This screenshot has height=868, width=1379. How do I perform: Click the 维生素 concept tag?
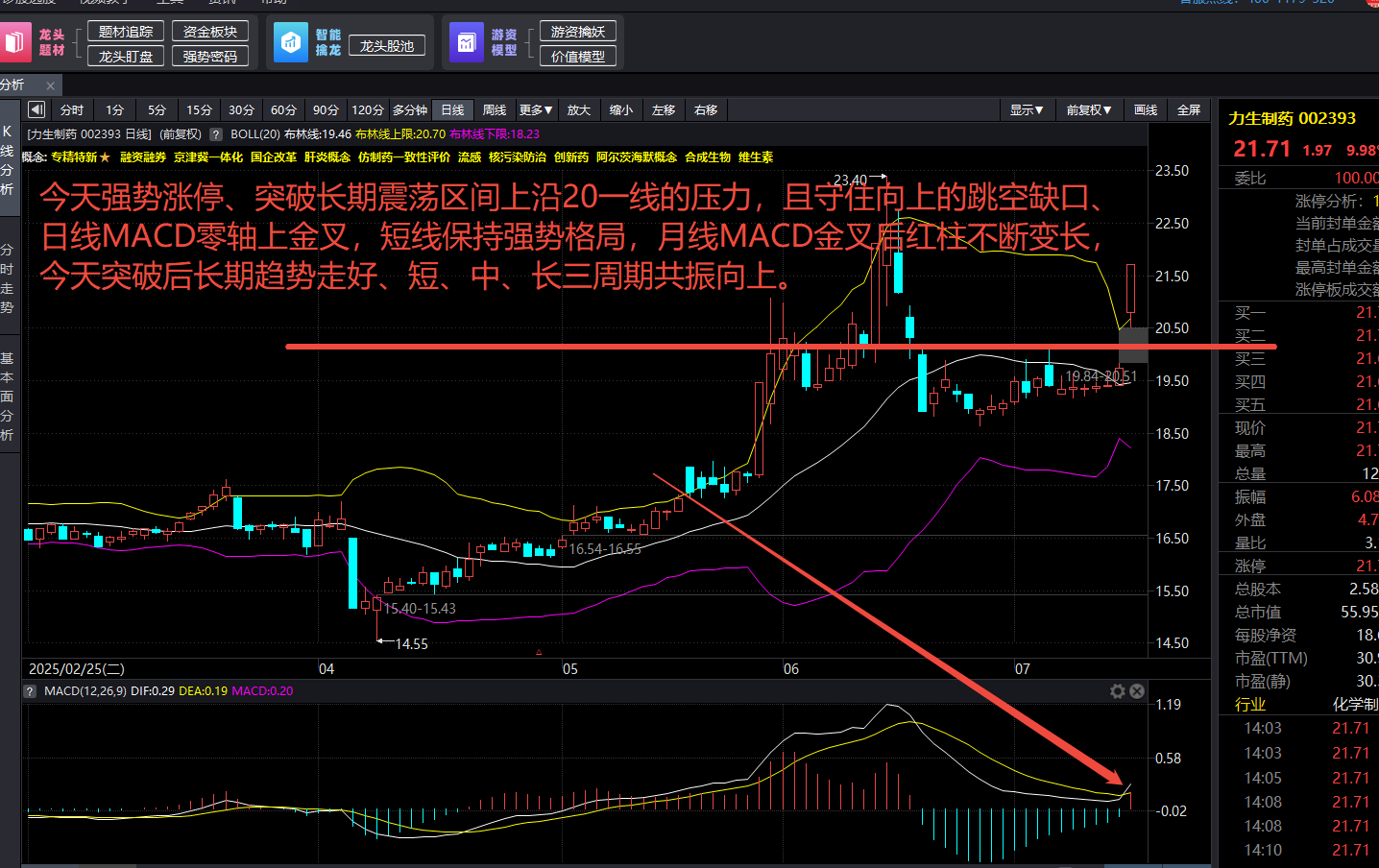(756, 157)
